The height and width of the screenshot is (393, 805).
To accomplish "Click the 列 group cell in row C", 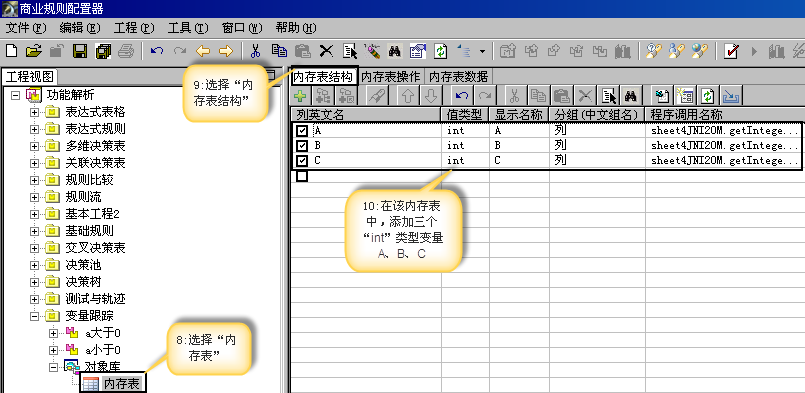I will click(x=597, y=161).
